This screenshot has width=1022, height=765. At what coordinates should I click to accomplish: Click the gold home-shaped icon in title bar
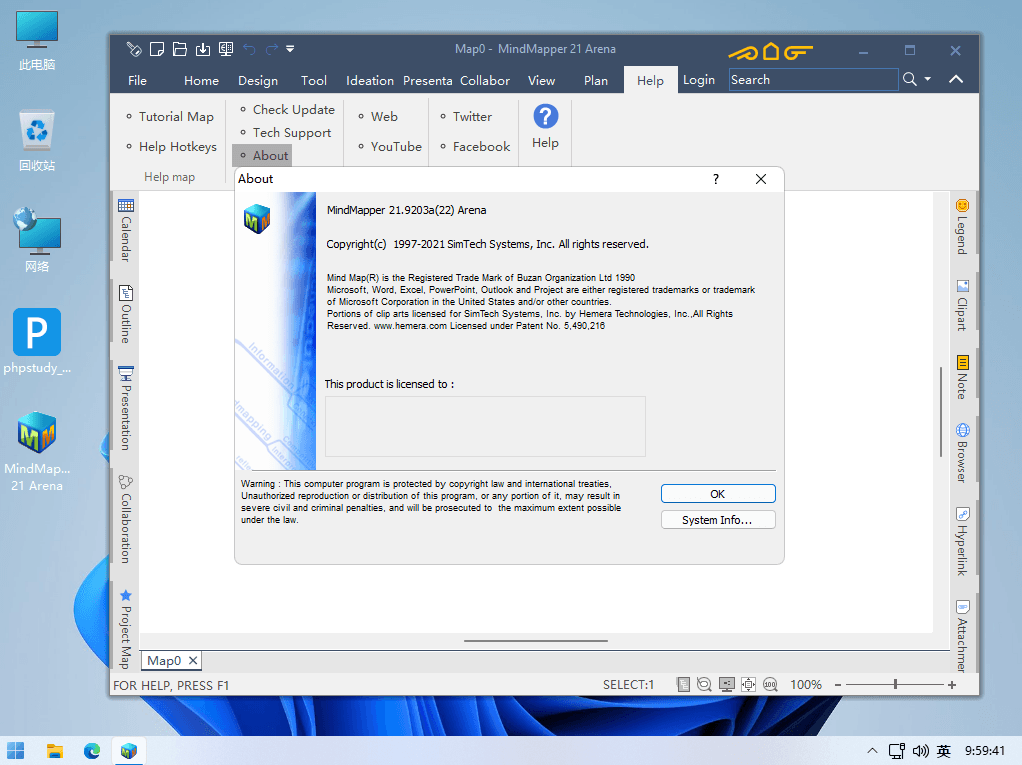coord(771,51)
